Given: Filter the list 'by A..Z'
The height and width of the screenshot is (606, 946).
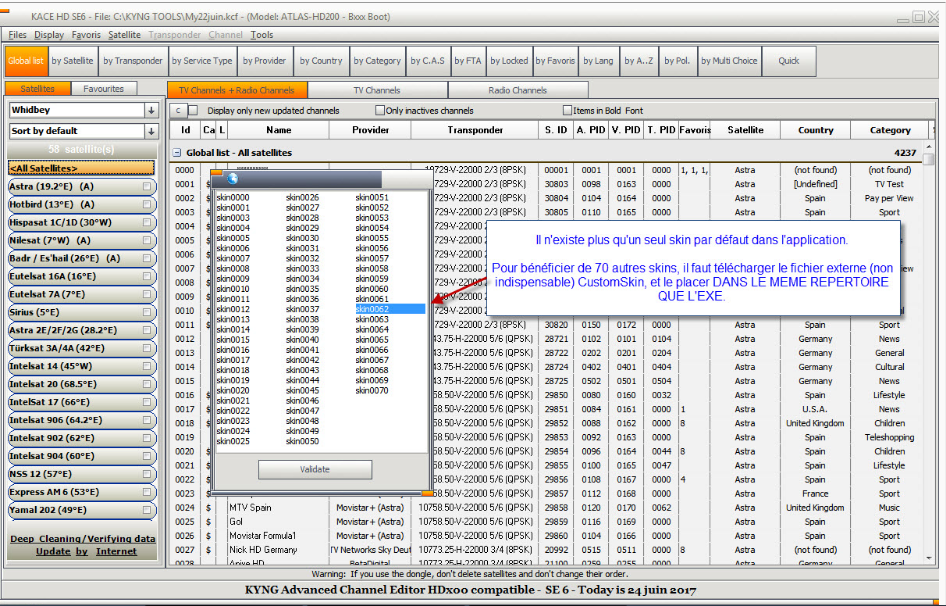Looking at the screenshot, I should click(639, 61).
